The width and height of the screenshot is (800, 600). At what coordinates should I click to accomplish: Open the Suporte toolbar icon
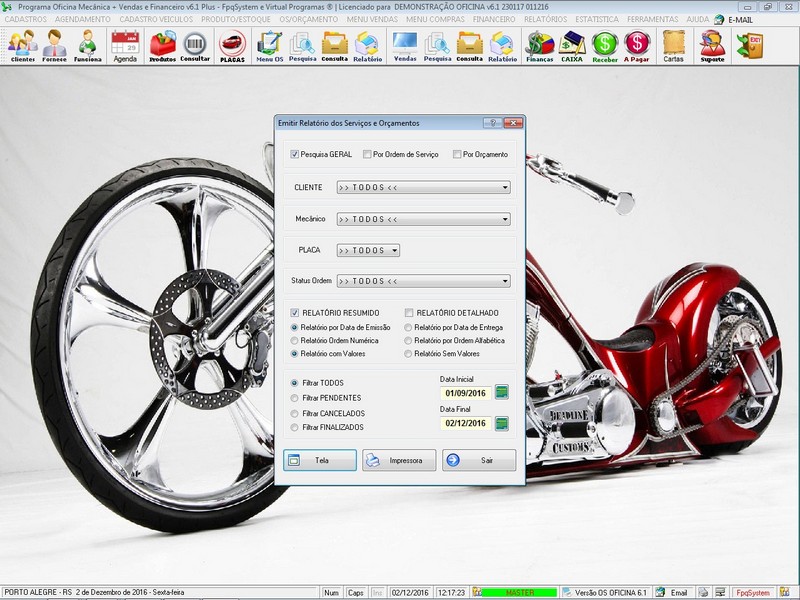click(x=713, y=46)
